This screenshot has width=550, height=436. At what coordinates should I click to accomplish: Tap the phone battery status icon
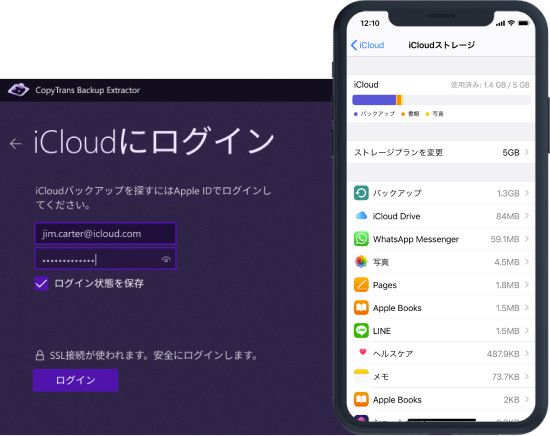pos(524,23)
